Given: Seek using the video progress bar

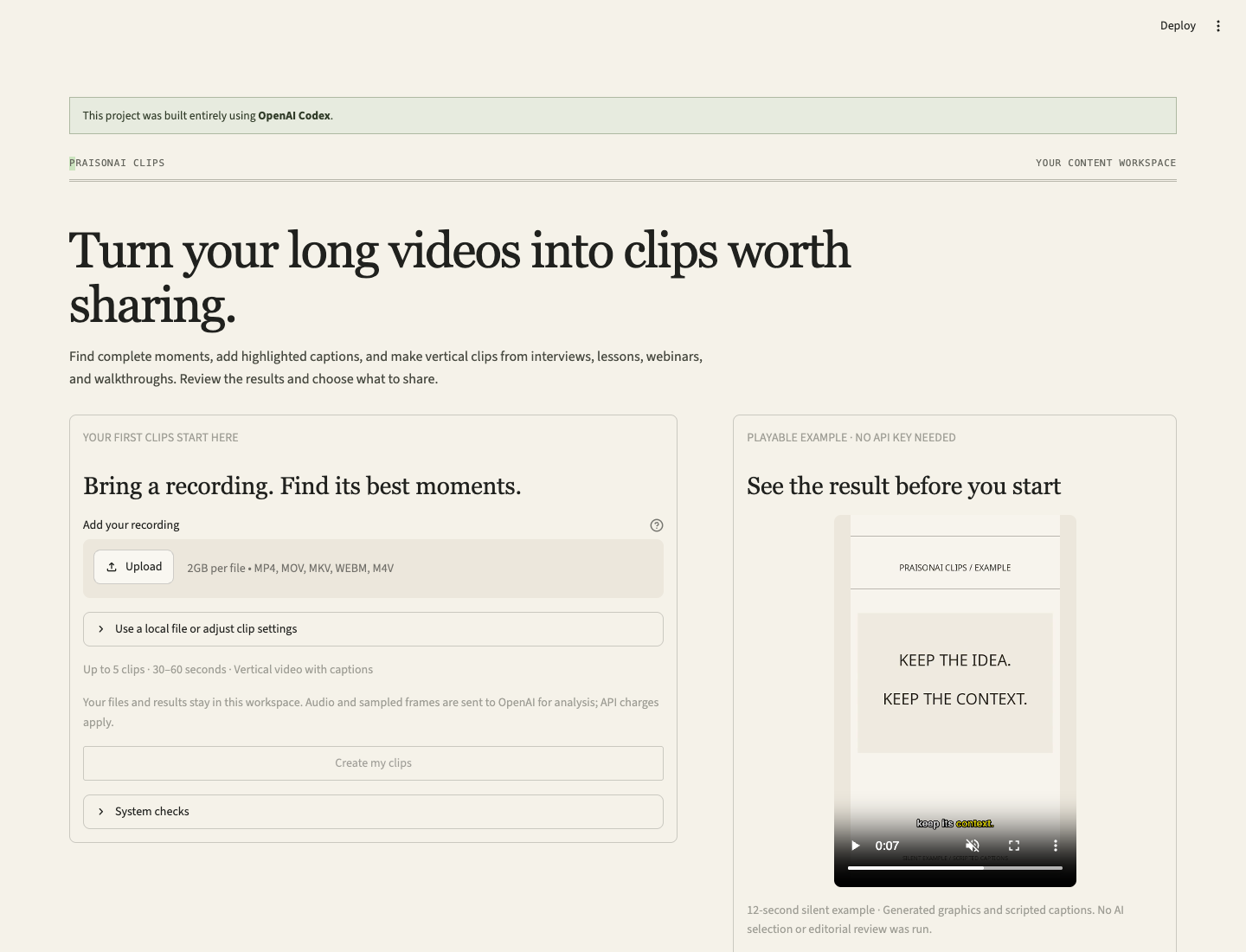Looking at the screenshot, I should pyautogui.click(x=955, y=867).
